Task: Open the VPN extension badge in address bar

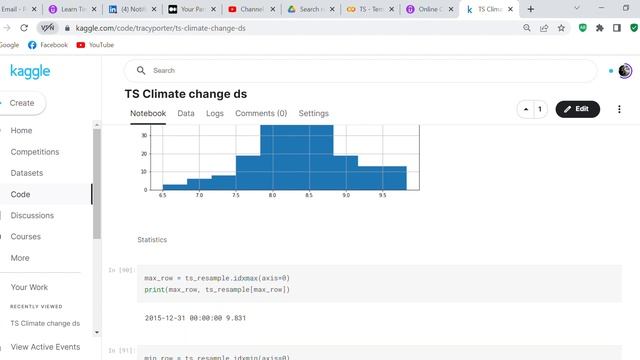Action: tap(47, 28)
